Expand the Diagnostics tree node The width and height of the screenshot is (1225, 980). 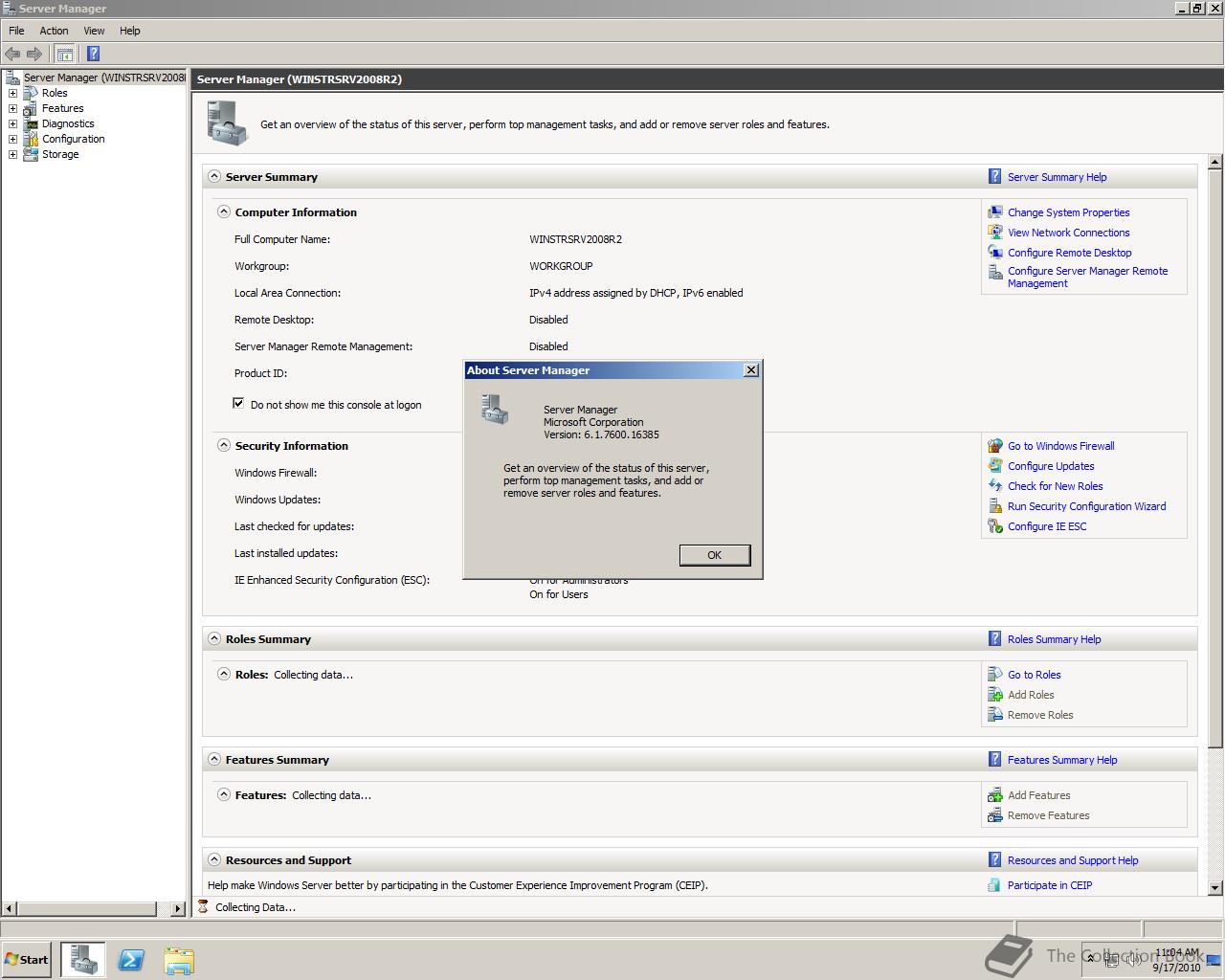point(12,123)
